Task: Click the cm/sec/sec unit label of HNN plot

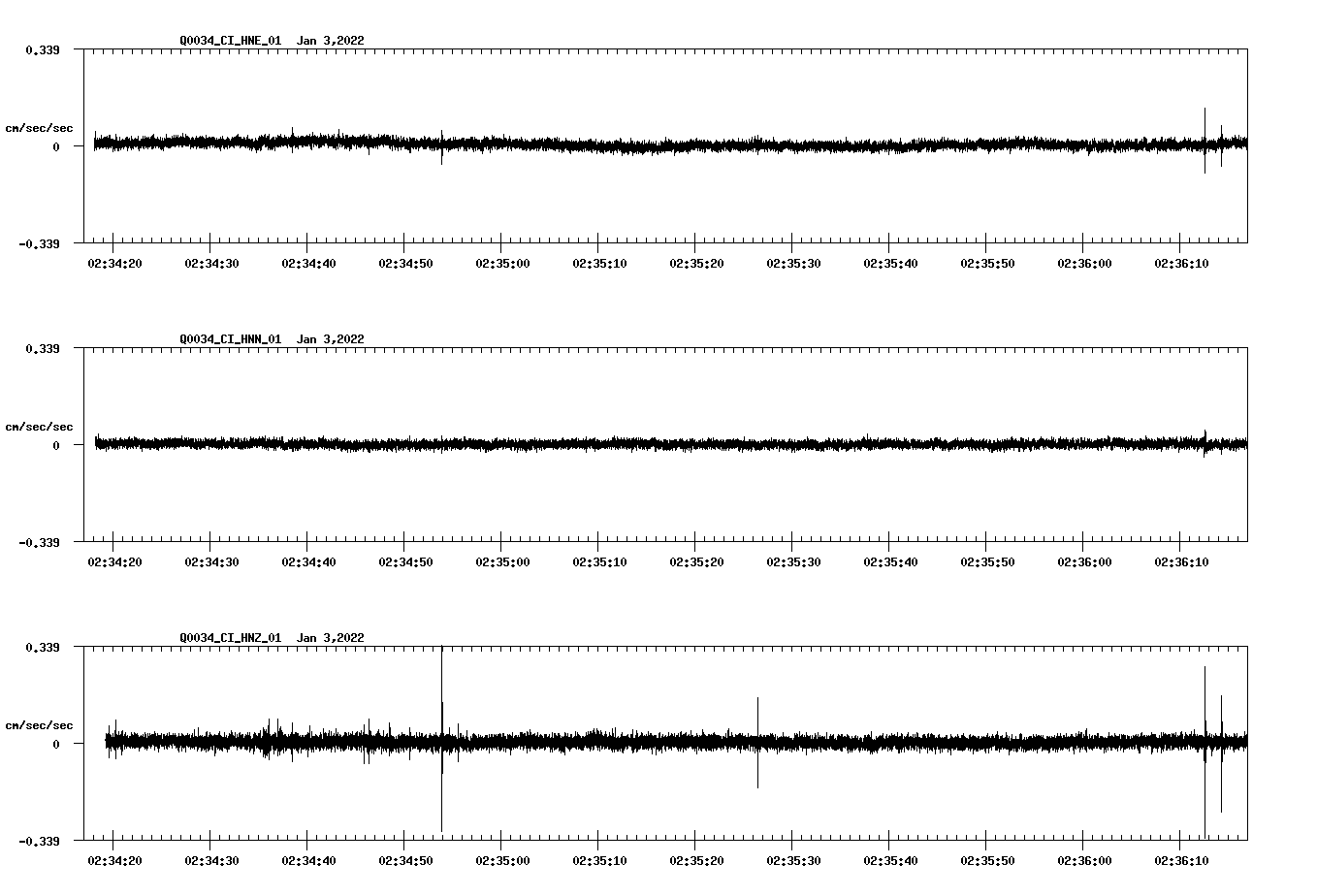Action: (x=39, y=427)
